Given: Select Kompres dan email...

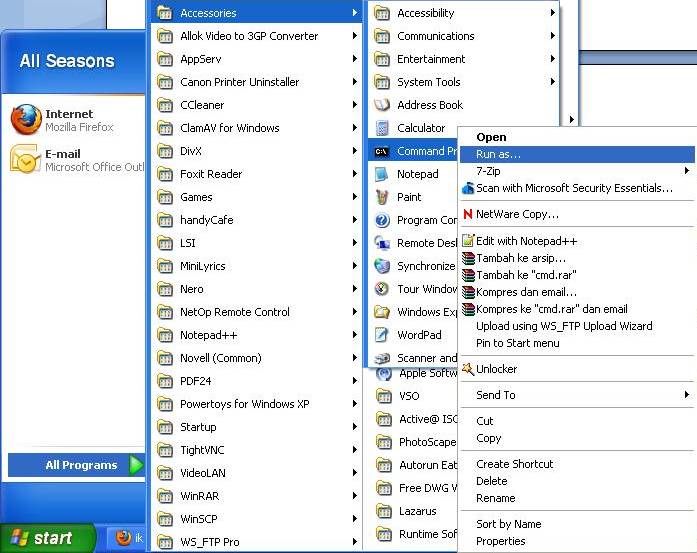Looking at the screenshot, I should tap(577, 292).
